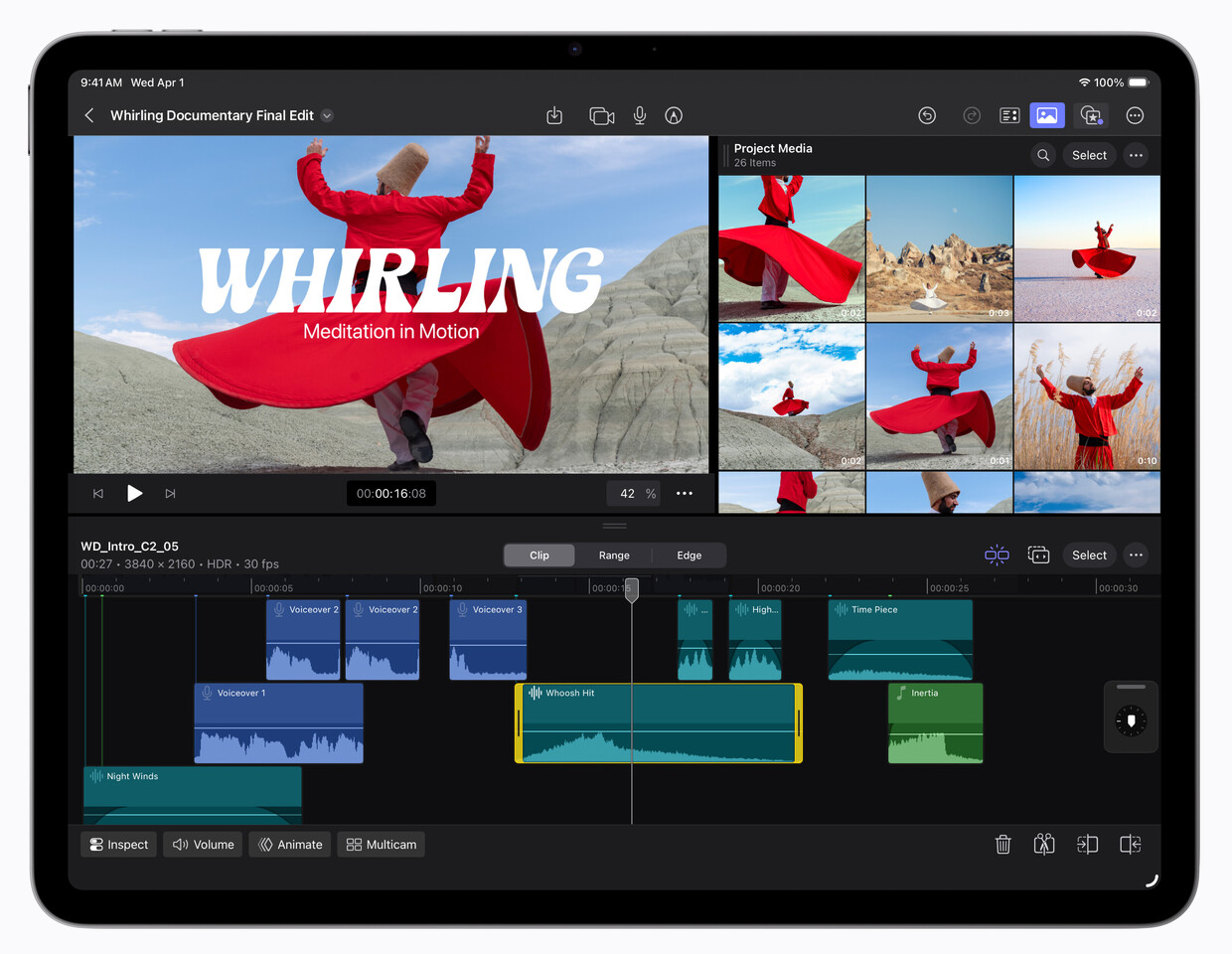Viewport: 1232px width, 954px height.
Task: Switch to the Edge selection tab
Action: [689, 556]
